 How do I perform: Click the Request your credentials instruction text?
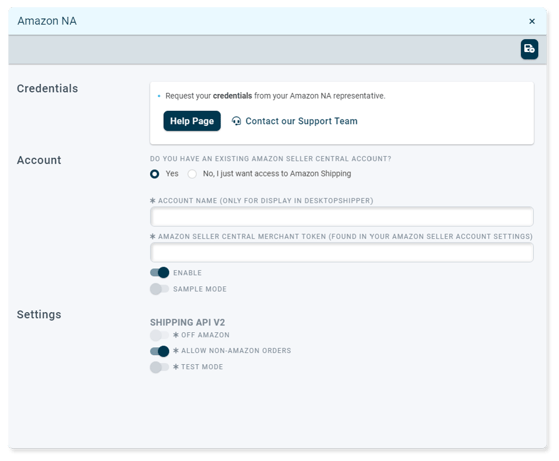[275, 96]
